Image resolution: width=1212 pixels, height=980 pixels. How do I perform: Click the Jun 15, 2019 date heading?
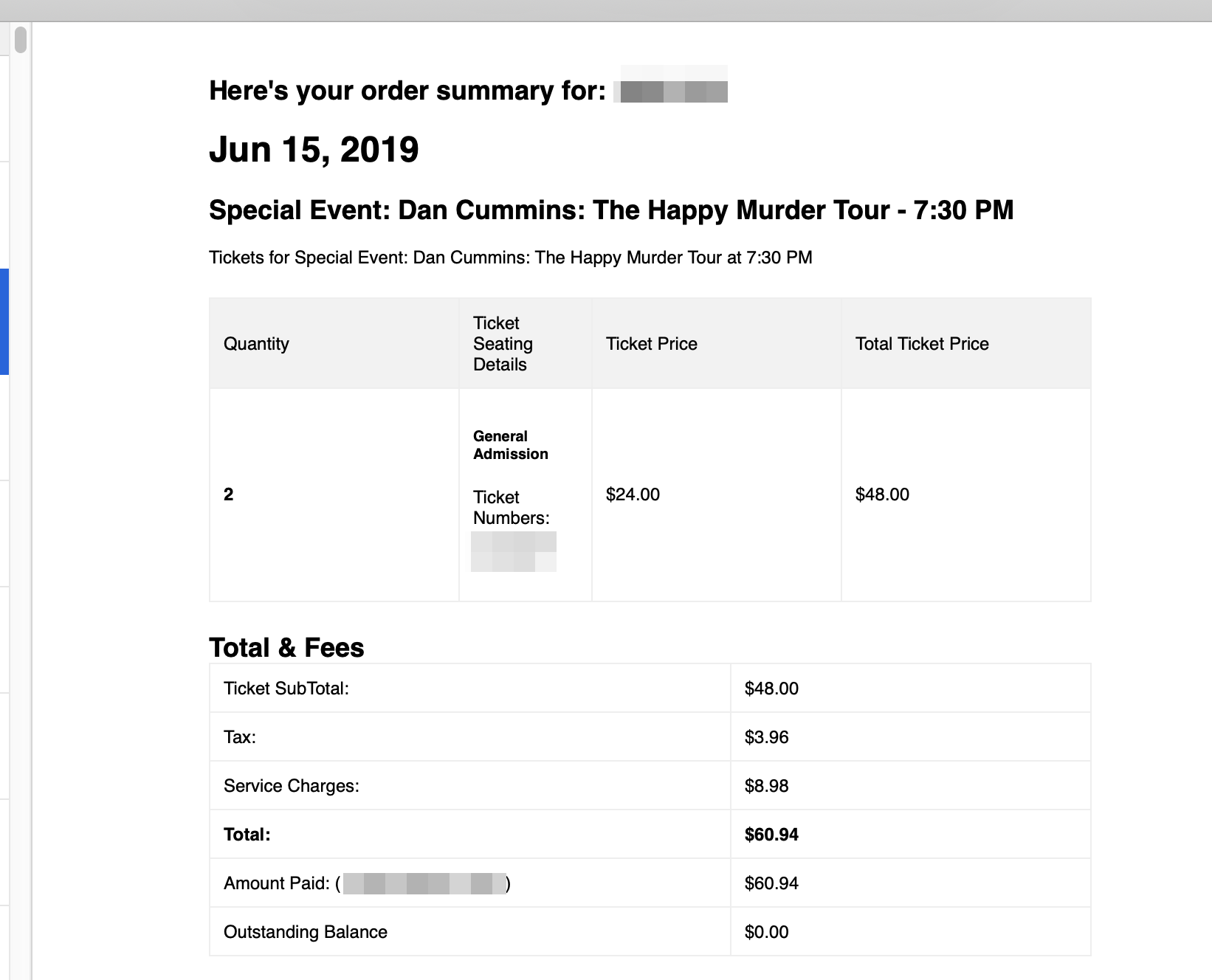(314, 150)
